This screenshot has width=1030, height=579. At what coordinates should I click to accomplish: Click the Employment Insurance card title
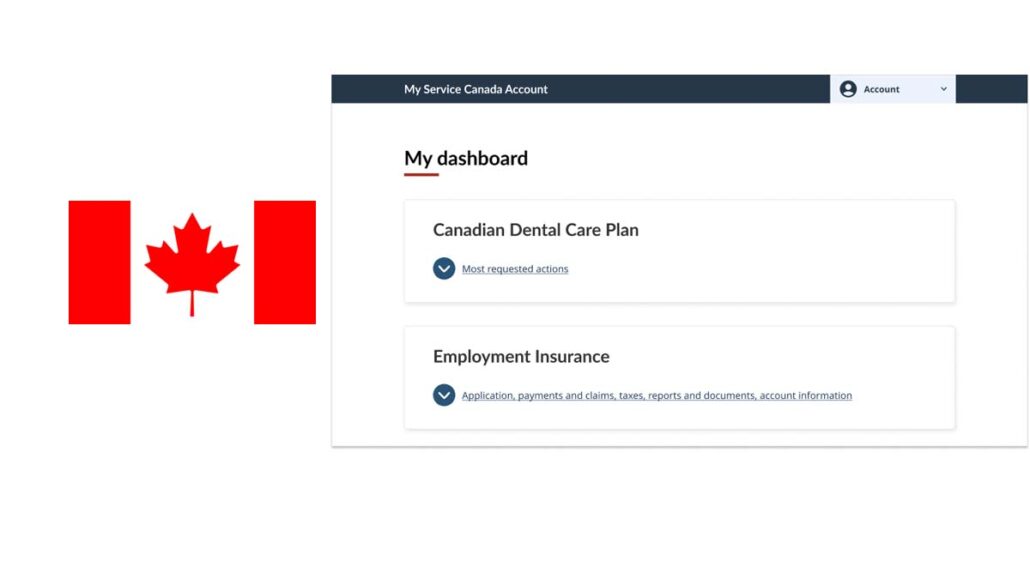(521, 356)
